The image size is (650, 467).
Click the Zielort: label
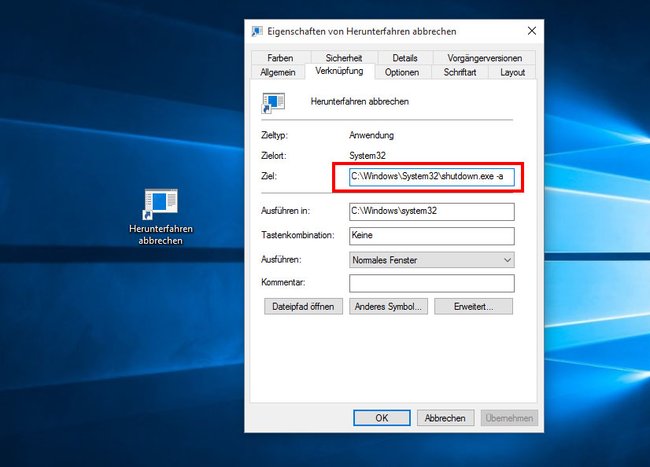(x=274, y=156)
